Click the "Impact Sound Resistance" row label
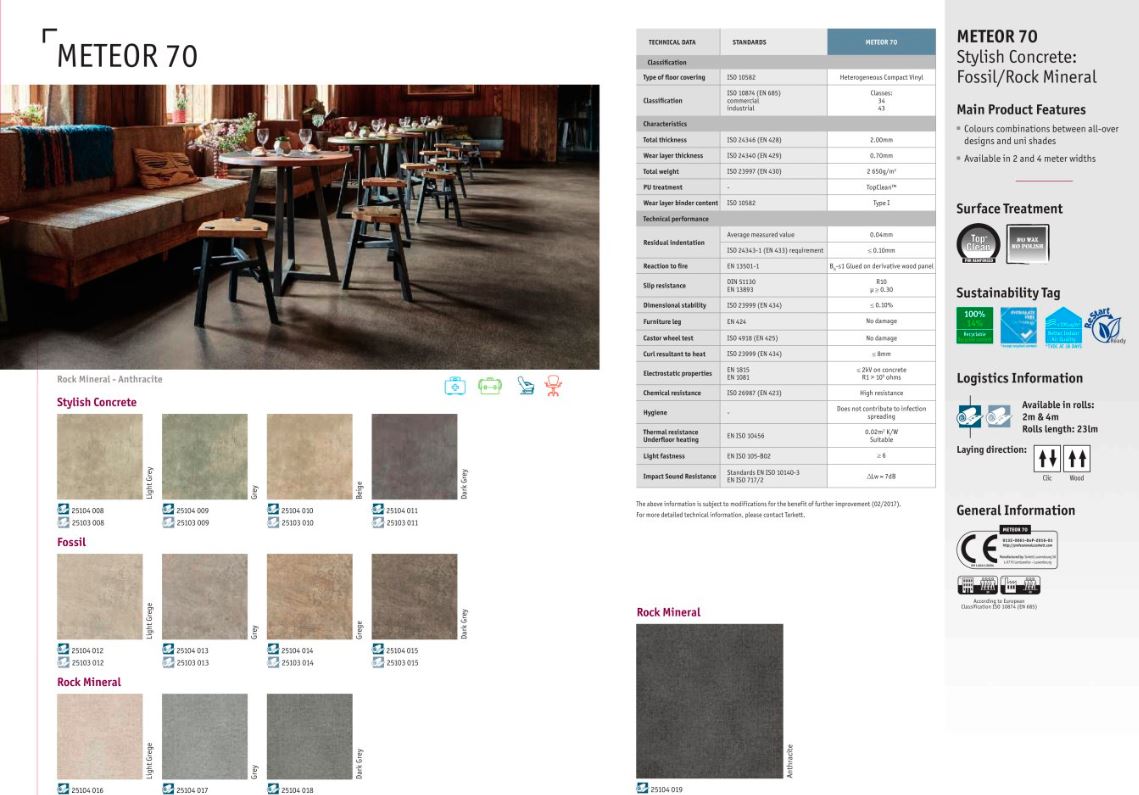The image size is (1139, 795). point(679,477)
